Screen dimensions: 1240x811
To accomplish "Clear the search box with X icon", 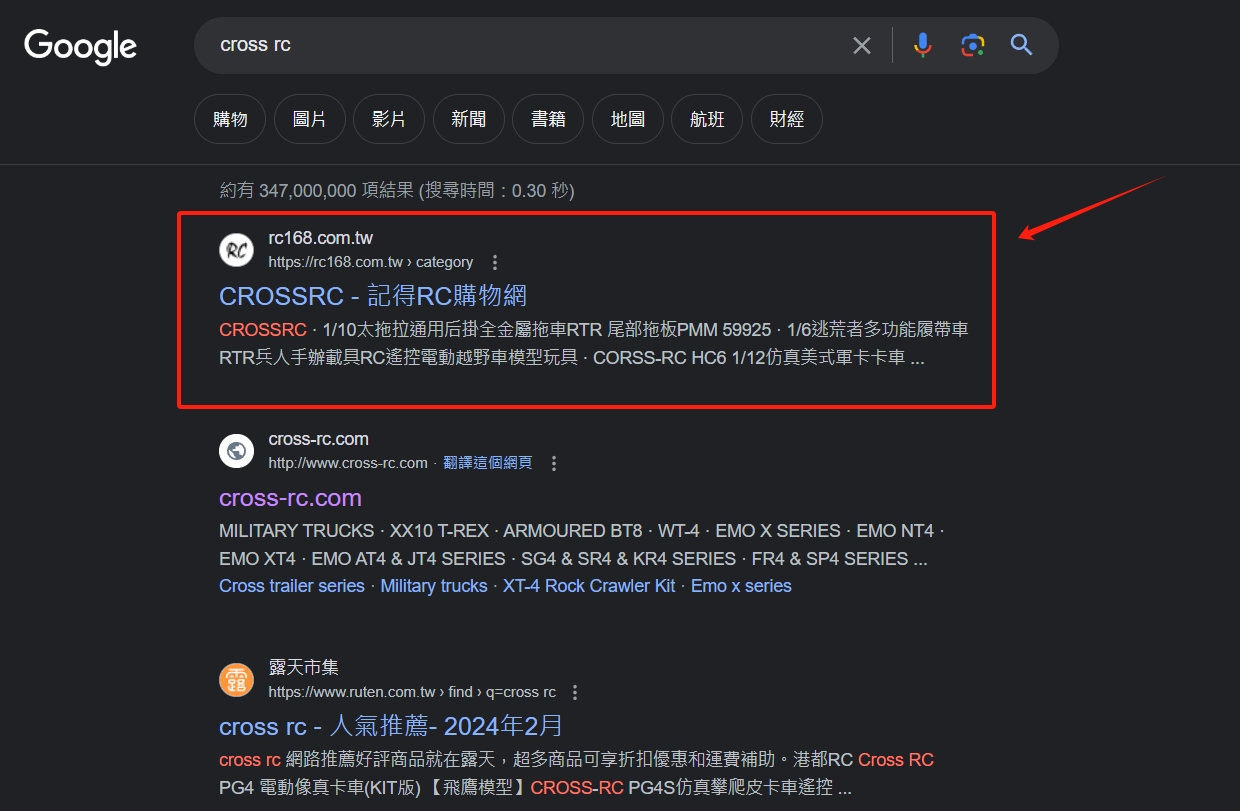I will (x=861, y=45).
